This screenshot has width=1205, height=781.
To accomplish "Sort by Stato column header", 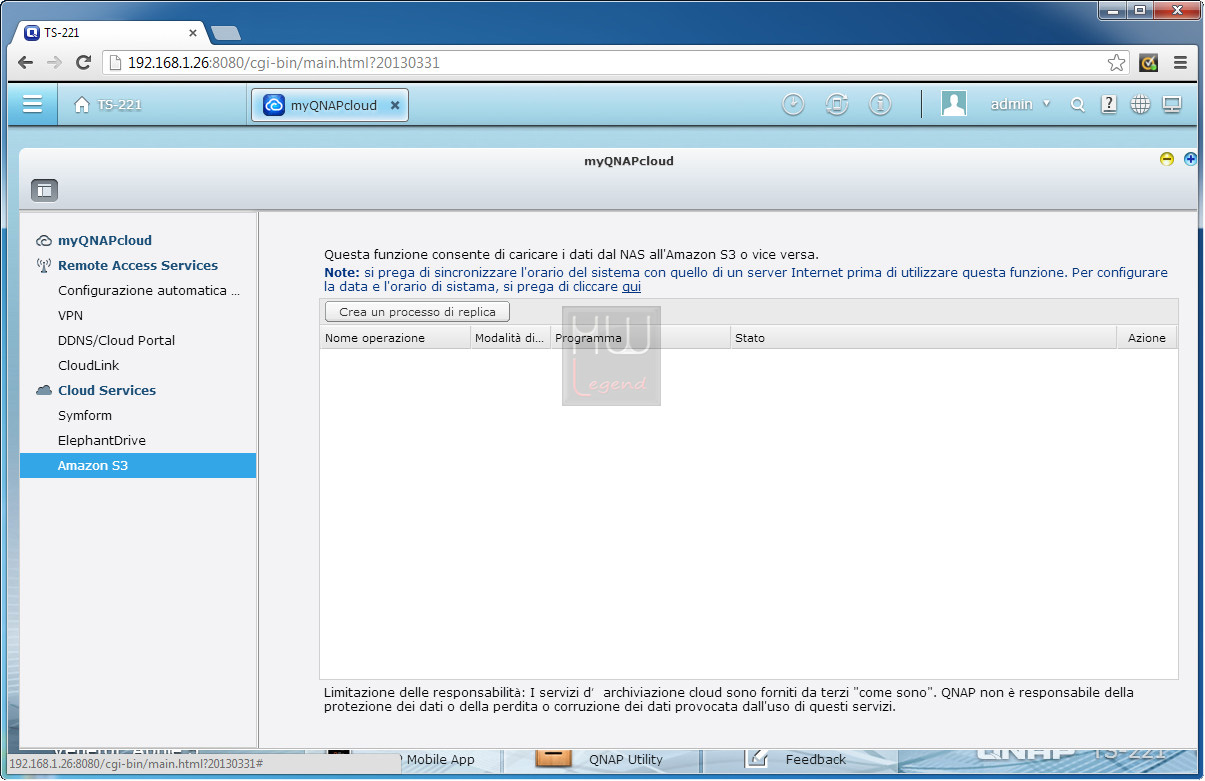I will [923, 338].
